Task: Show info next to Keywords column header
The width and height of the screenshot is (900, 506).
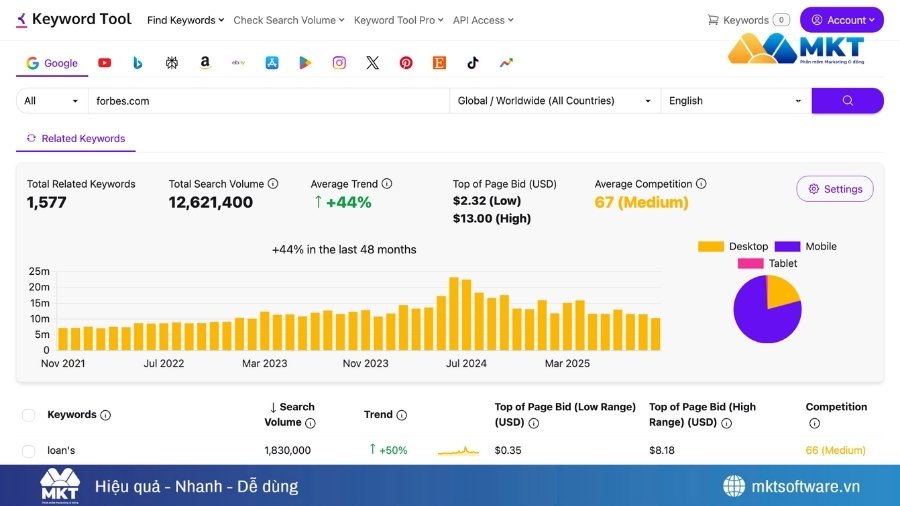Action: pos(106,415)
